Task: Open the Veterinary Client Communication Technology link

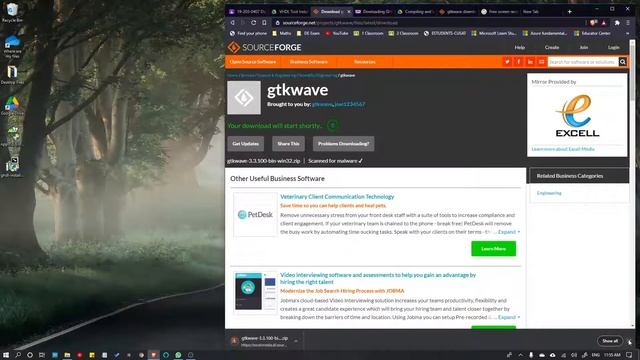Action: point(337,197)
